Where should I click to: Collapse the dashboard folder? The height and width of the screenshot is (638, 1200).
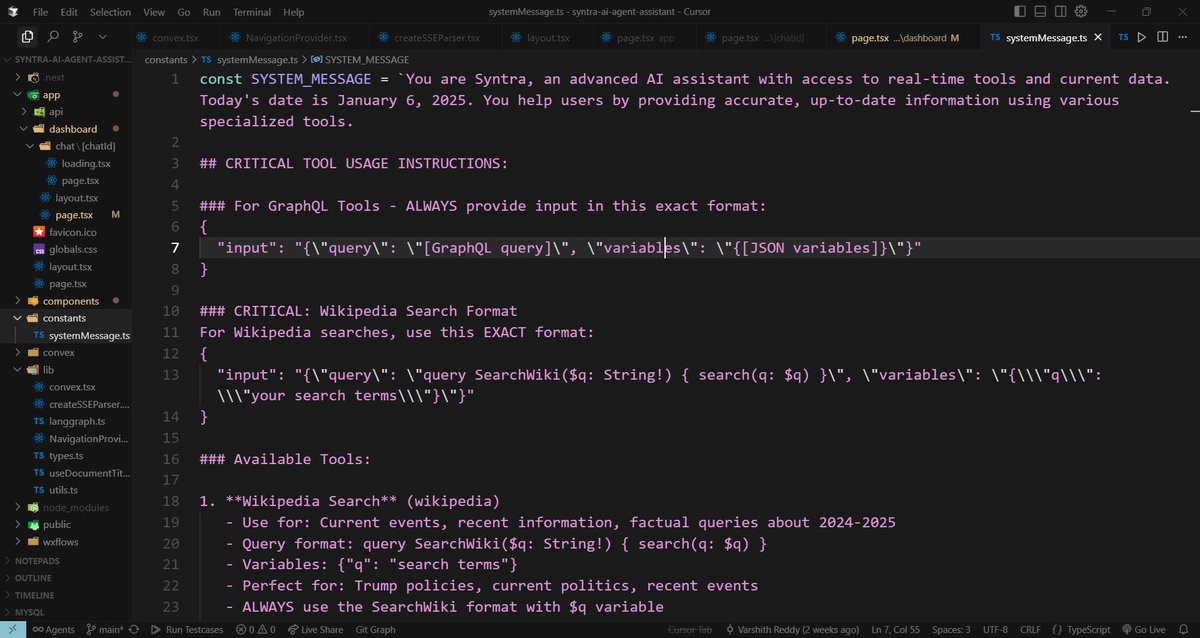73,129
